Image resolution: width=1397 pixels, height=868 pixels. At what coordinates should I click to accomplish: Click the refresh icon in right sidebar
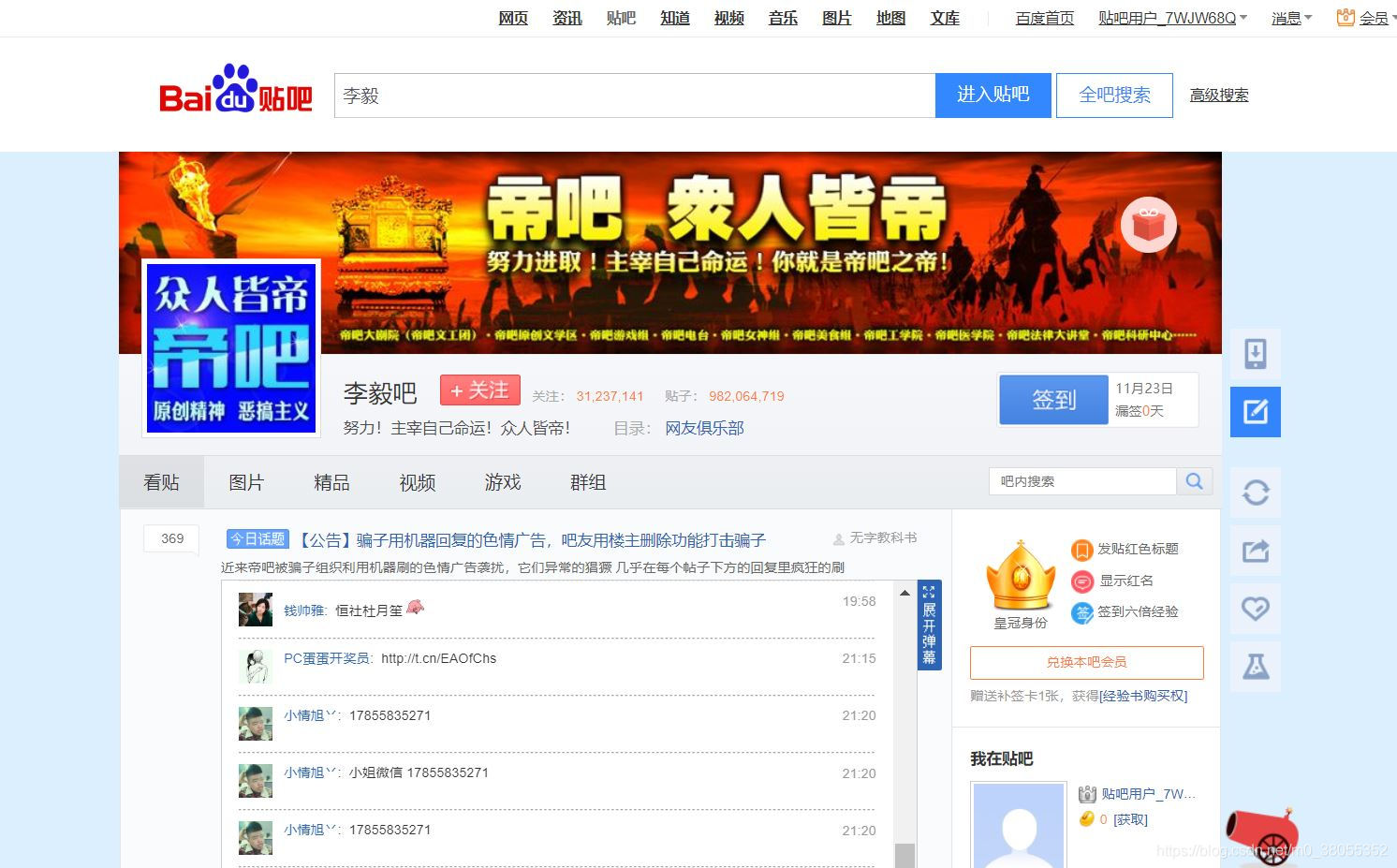point(1256,493)
